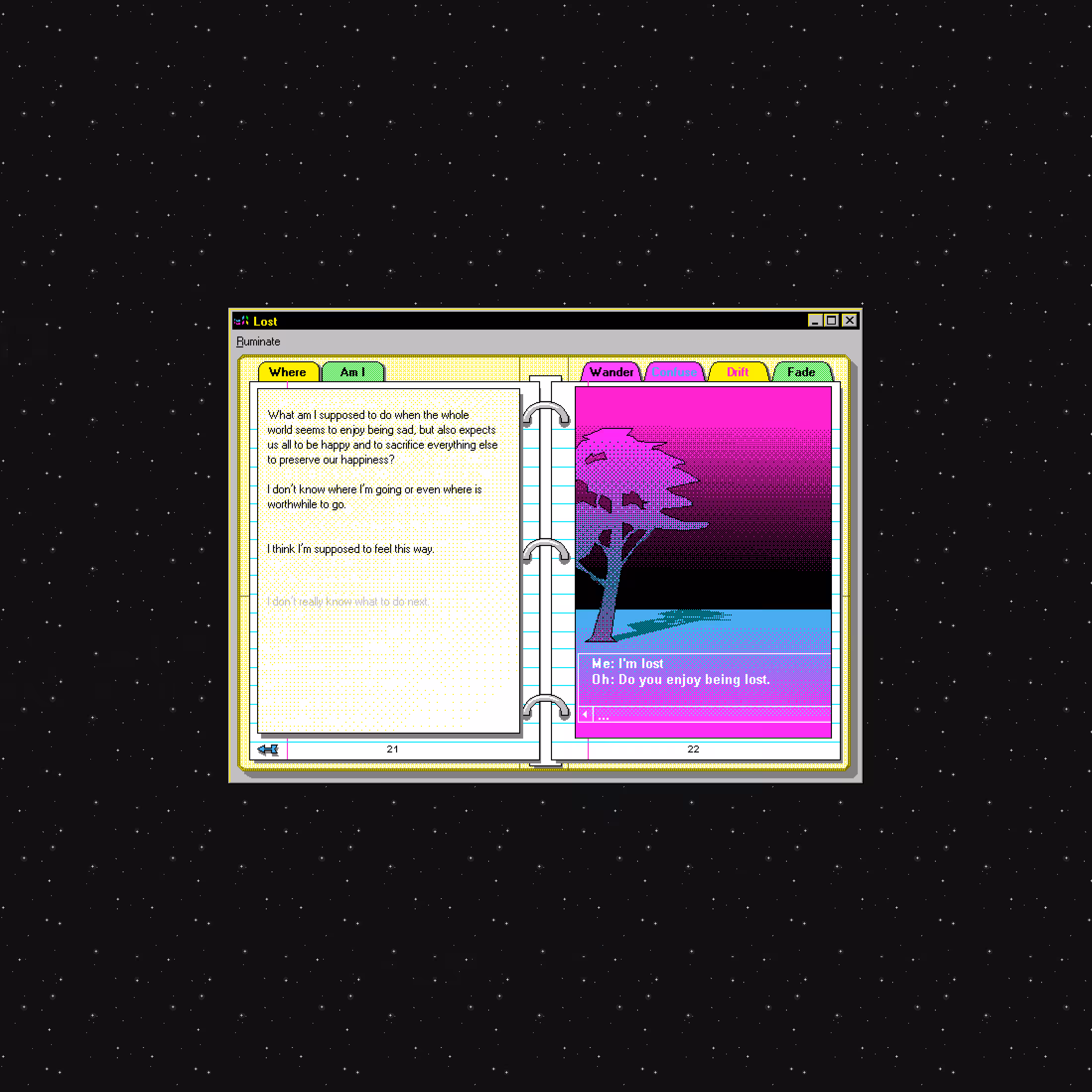
Task: Select the Fade tab
Action: point(802,372)
